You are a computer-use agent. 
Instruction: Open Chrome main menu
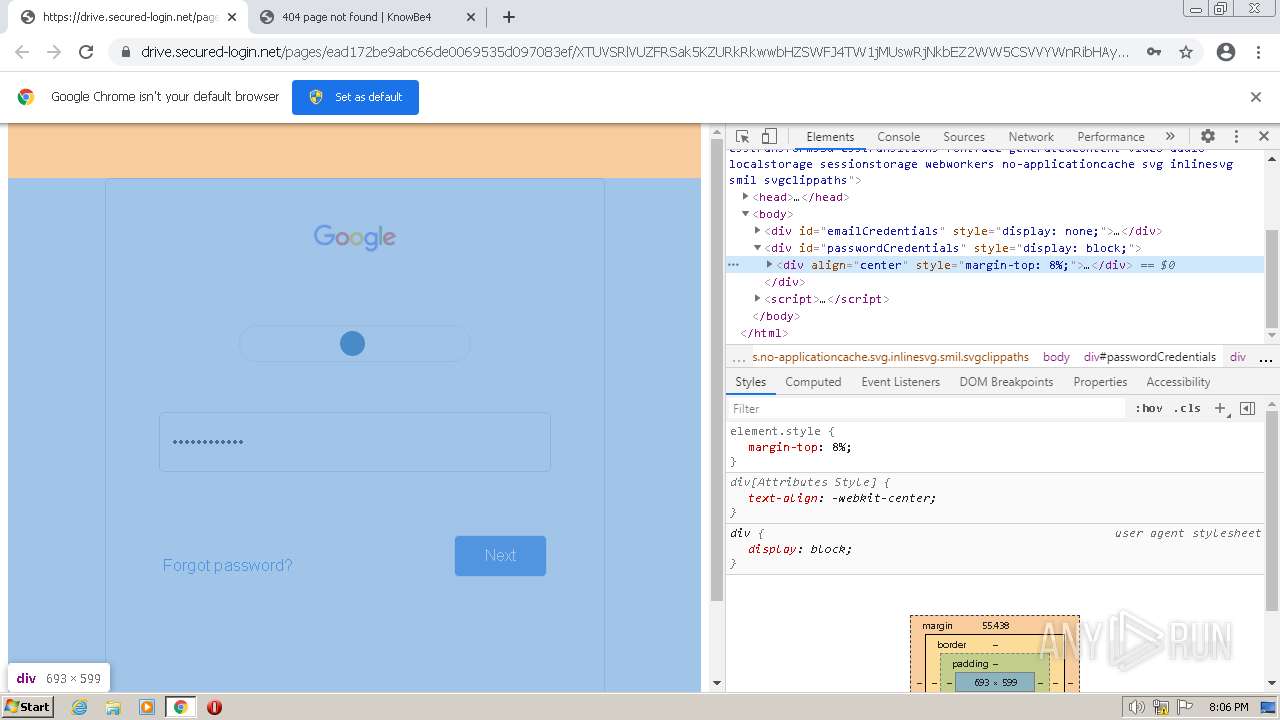(1258, 52)
